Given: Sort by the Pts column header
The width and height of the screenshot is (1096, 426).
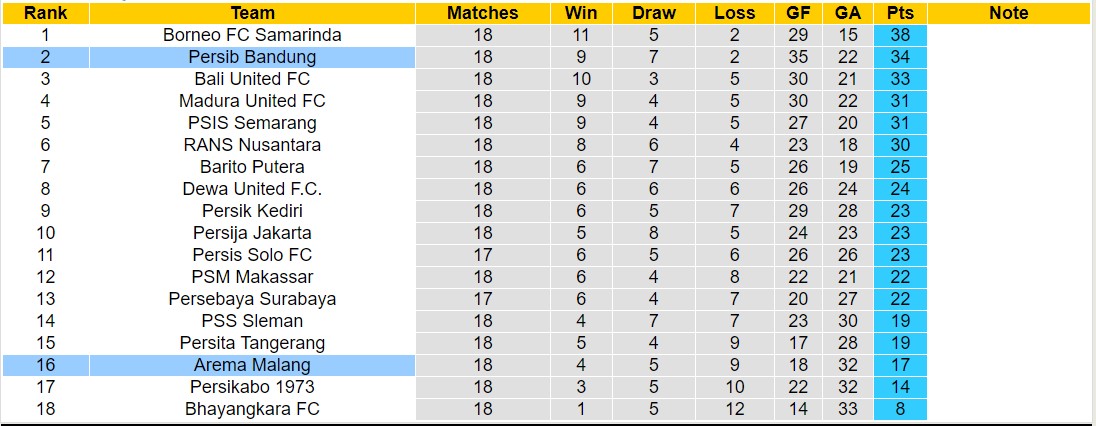Looking at the screenshot, I should (900, 13).
